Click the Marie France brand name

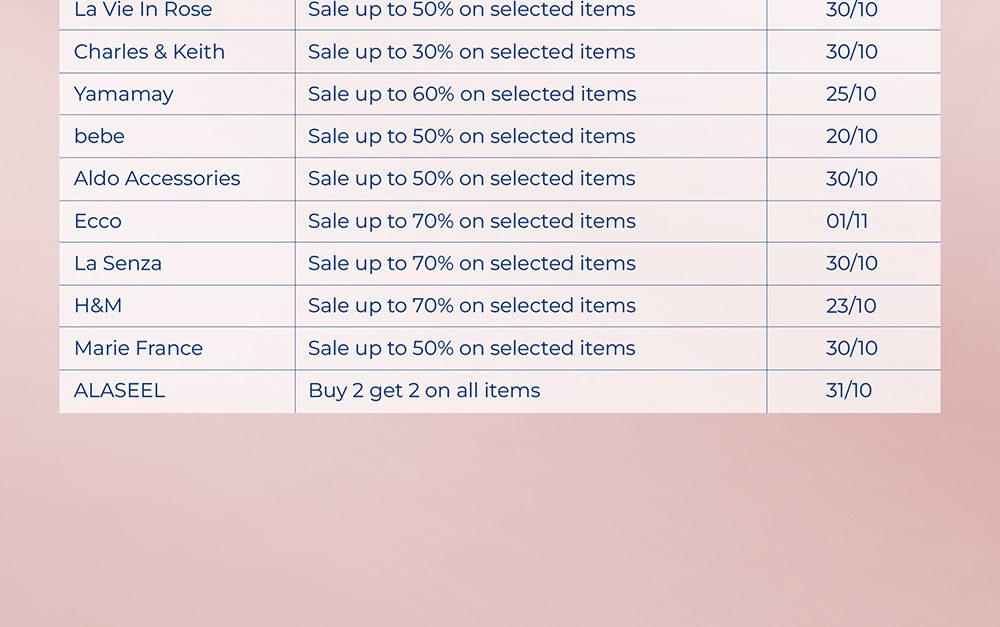click(x=138, y=348)
